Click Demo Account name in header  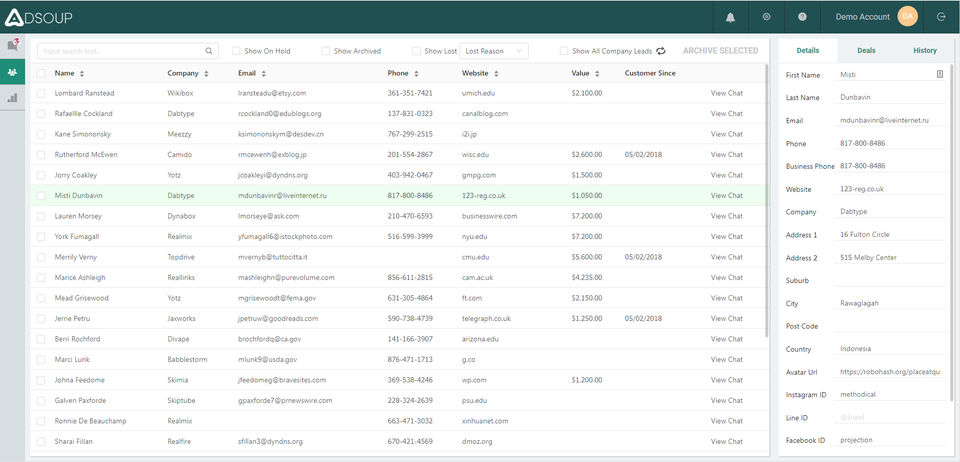coord(863,17)
